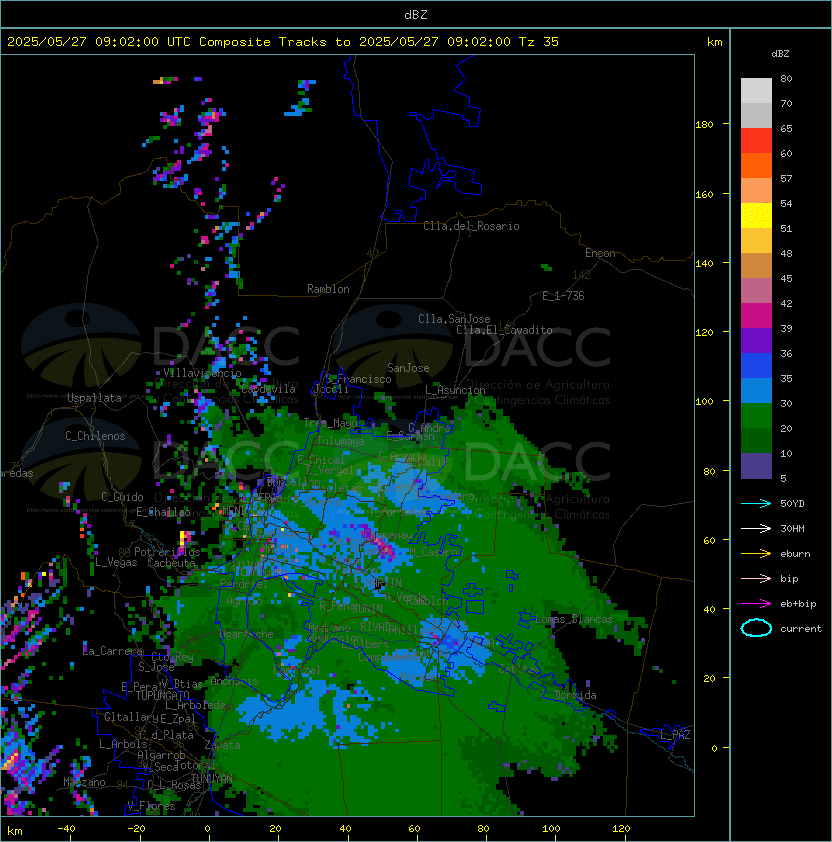Image resolution: width=832 pixels, height=842 pixels.
Task: Click the magenta eb+bip arrow in the legend
Action: 756,604
